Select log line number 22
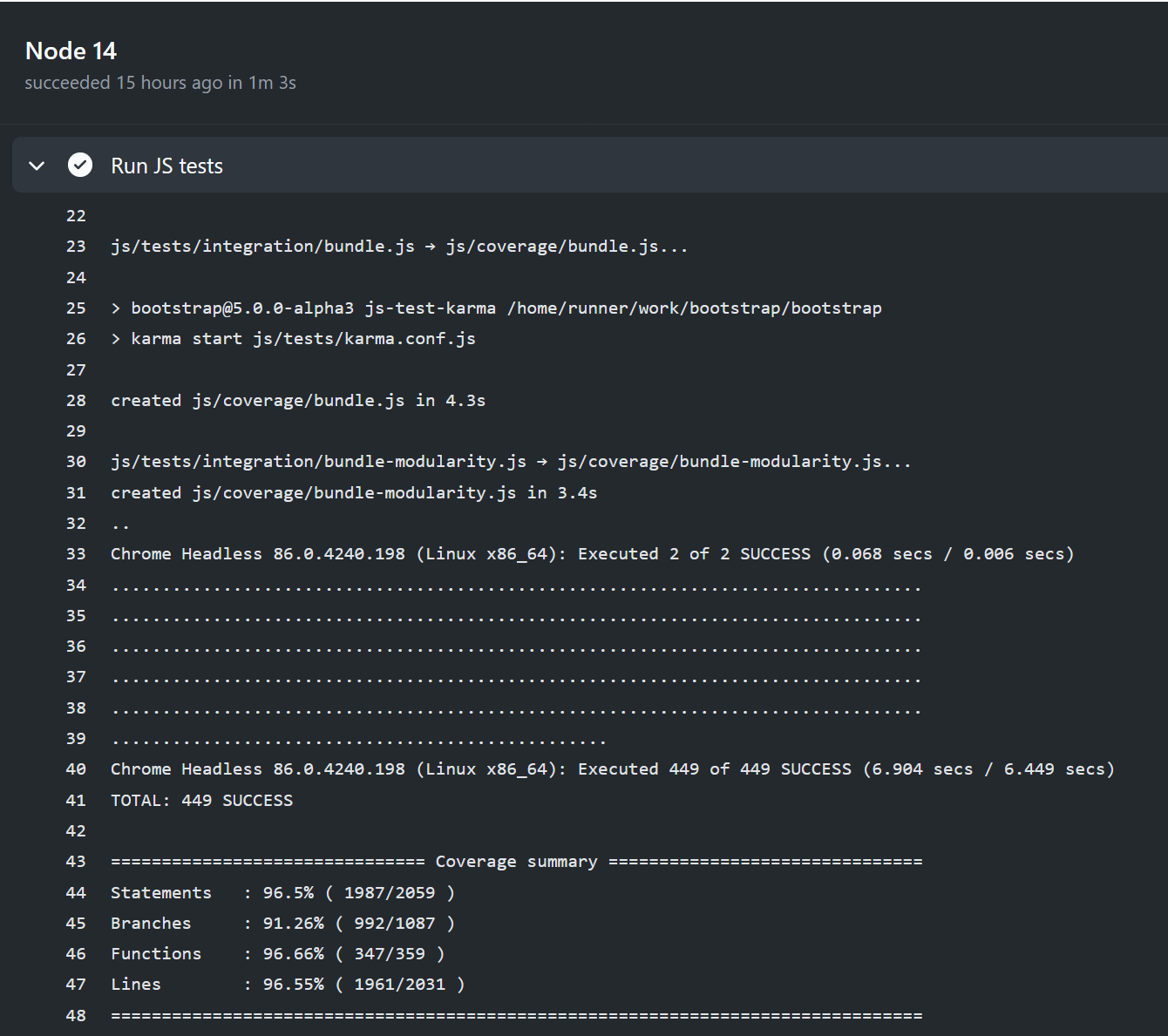The image size is (1168, 1036). point(76,215)
